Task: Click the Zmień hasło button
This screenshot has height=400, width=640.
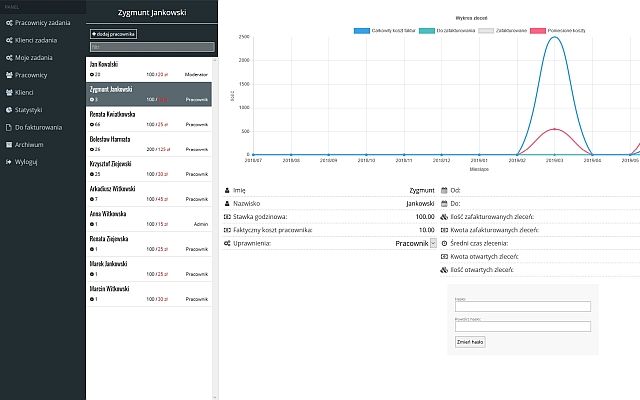Action: [470, 341]
